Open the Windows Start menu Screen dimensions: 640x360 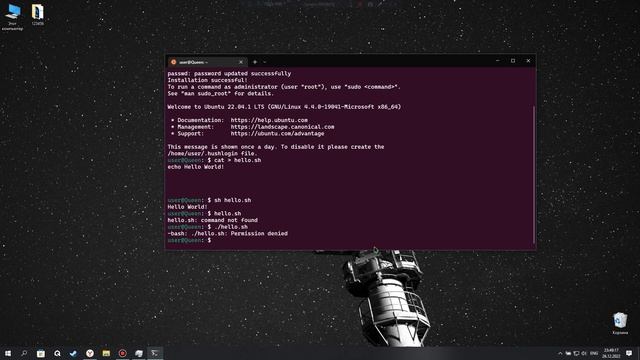tap(8, 353)
